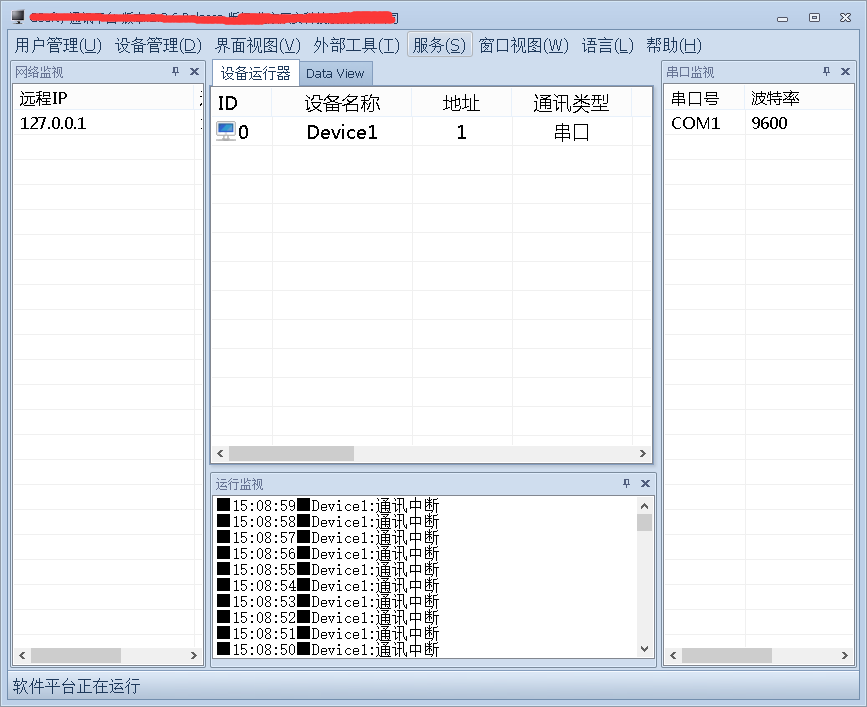Close the application window
This screenshot has height=707, width=867.
coord(845,18)
